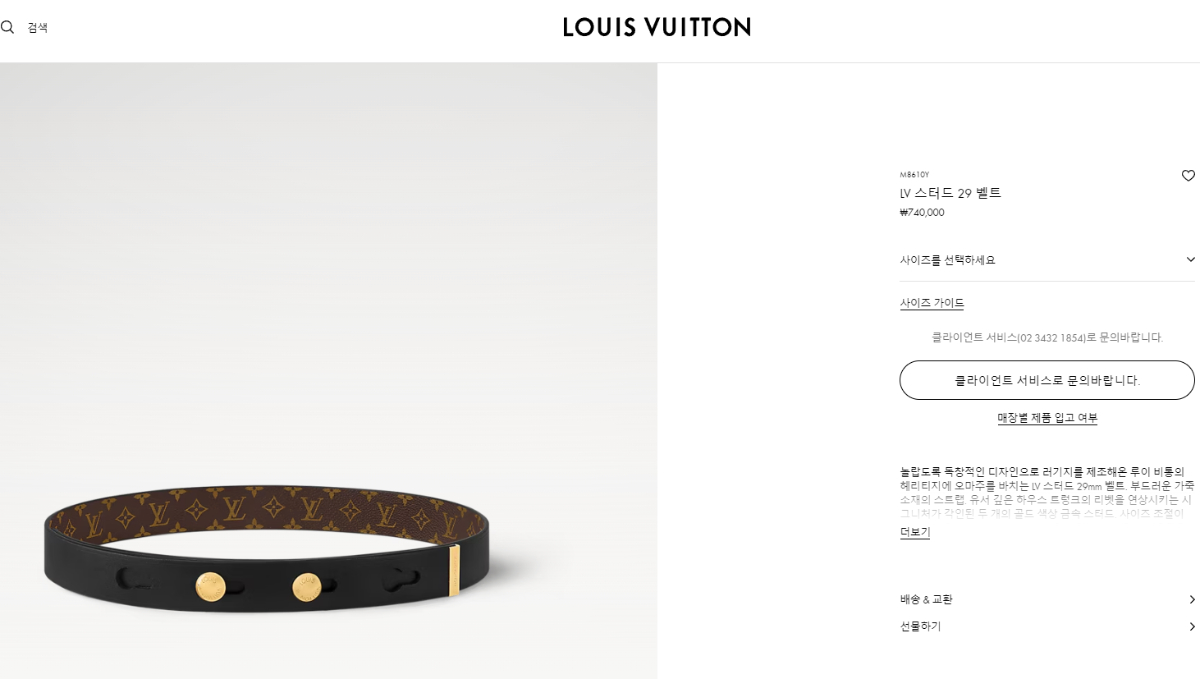Click the ₩740,000 price text

pos(921,212)
